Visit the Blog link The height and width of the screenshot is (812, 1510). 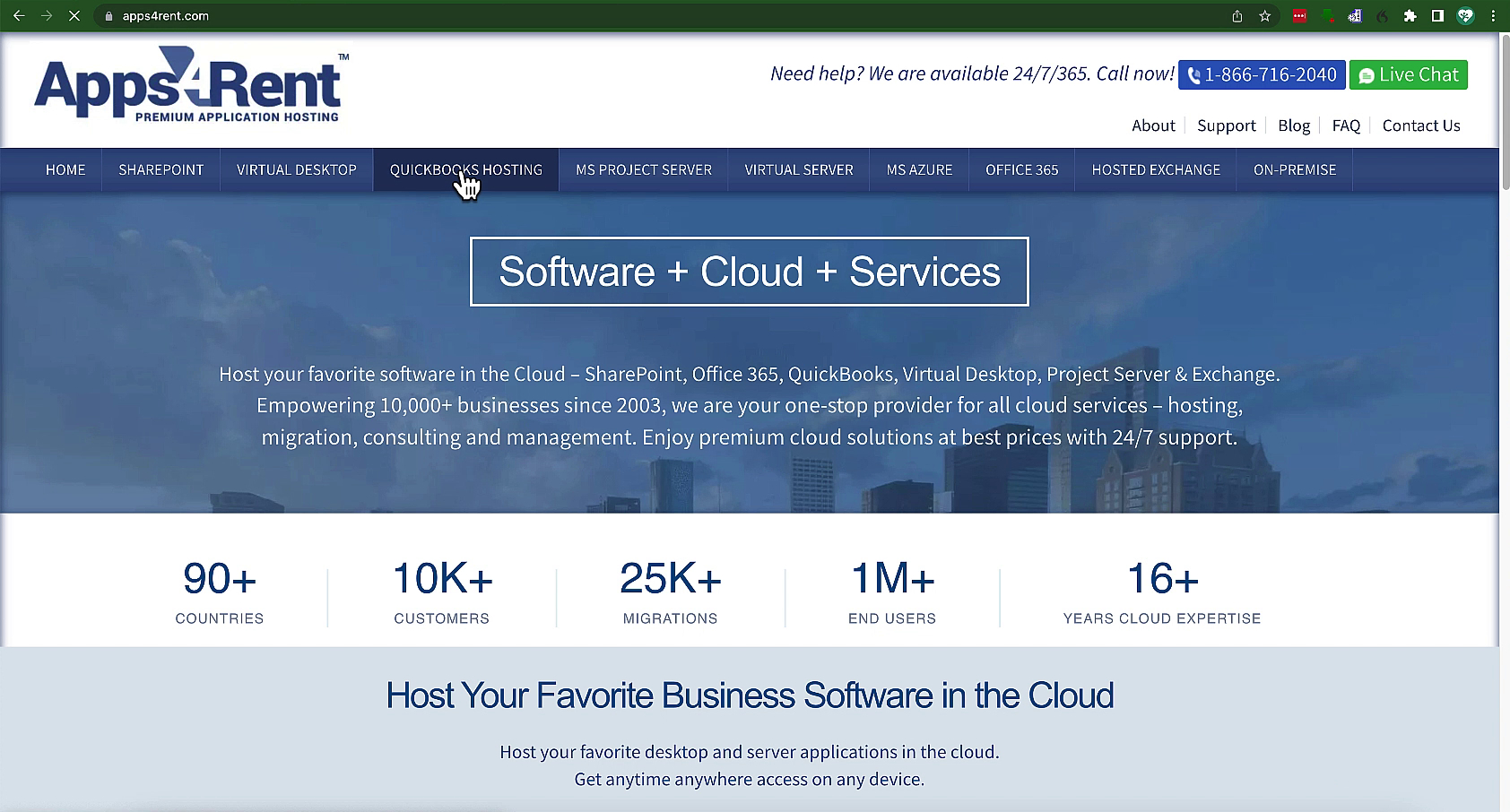(x=1294, y=125)
